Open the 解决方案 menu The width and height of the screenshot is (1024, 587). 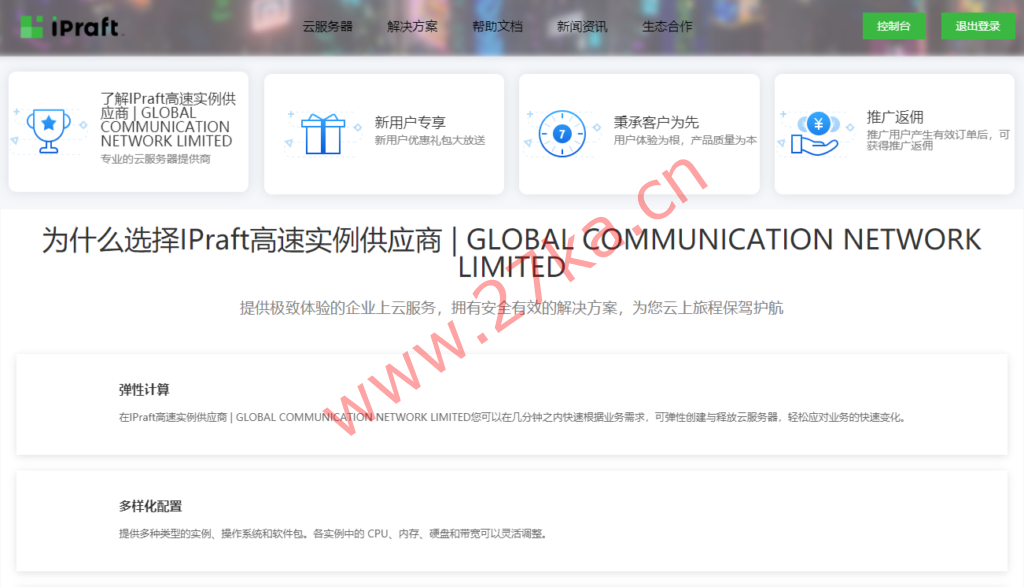click(x=412, y=27)
